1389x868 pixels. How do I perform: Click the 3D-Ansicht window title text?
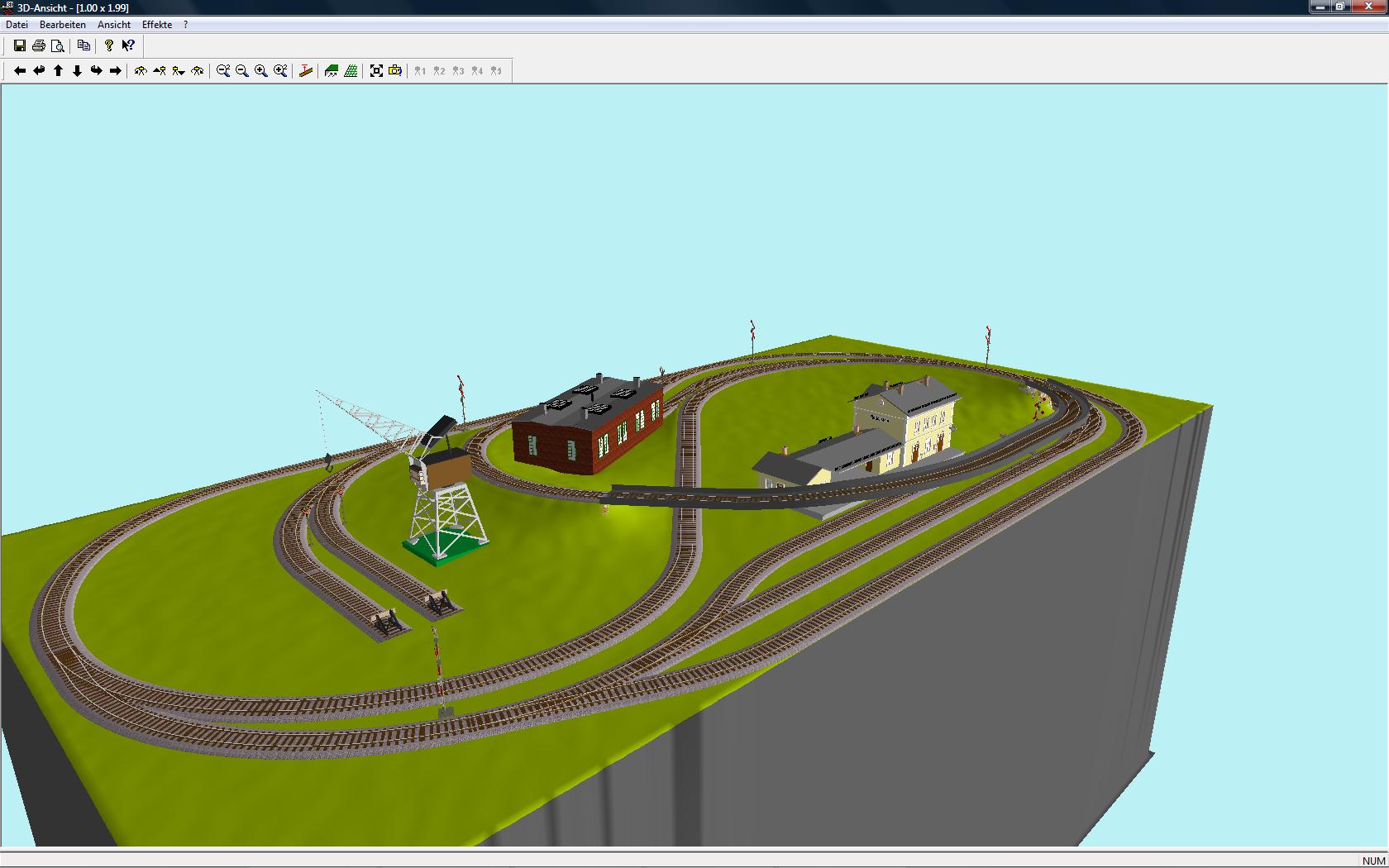(74, 7)
